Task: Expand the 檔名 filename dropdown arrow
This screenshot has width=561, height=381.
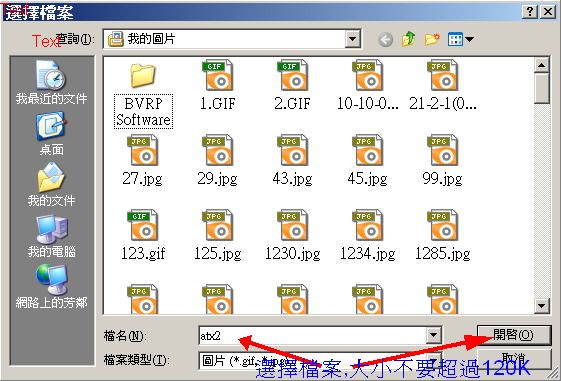Action: pyautogui.click(x=433, y=336)
